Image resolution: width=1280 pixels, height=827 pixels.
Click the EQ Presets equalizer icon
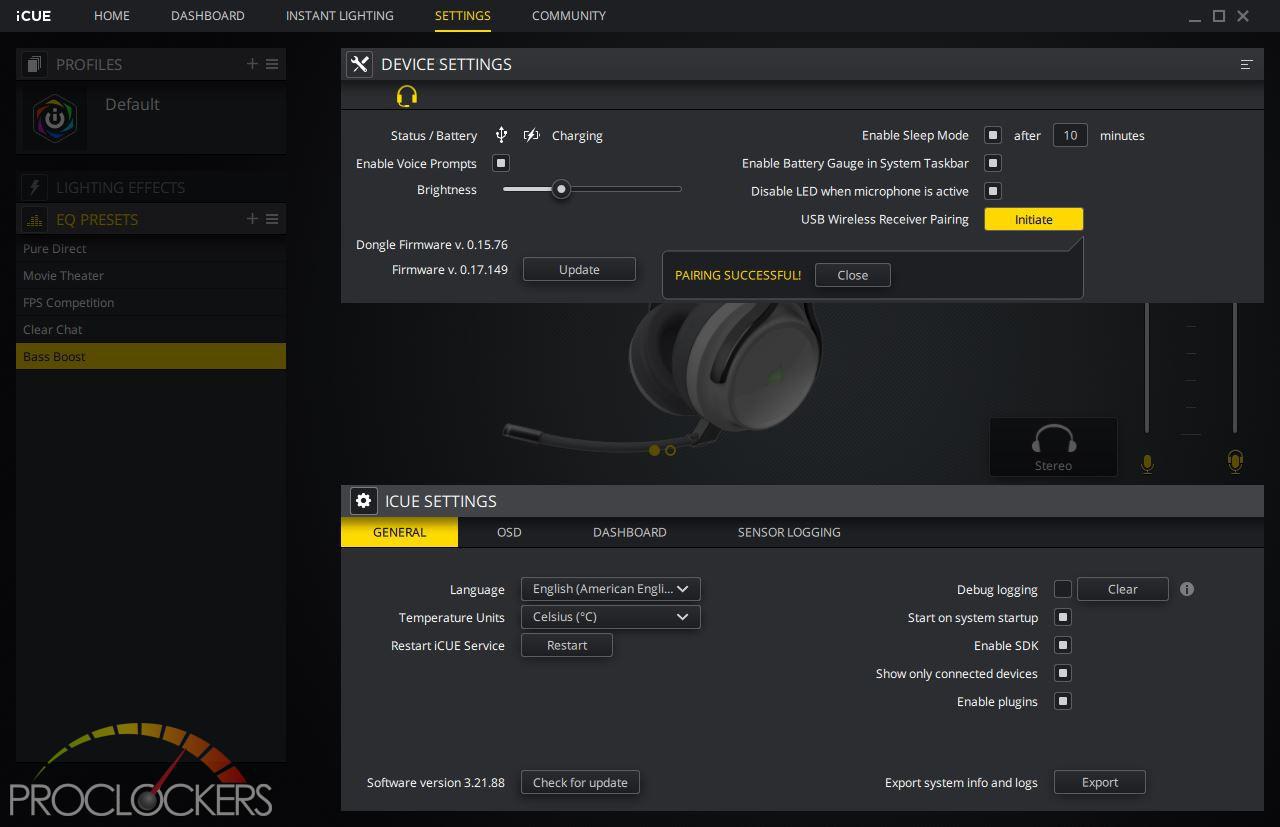(35, 219)
